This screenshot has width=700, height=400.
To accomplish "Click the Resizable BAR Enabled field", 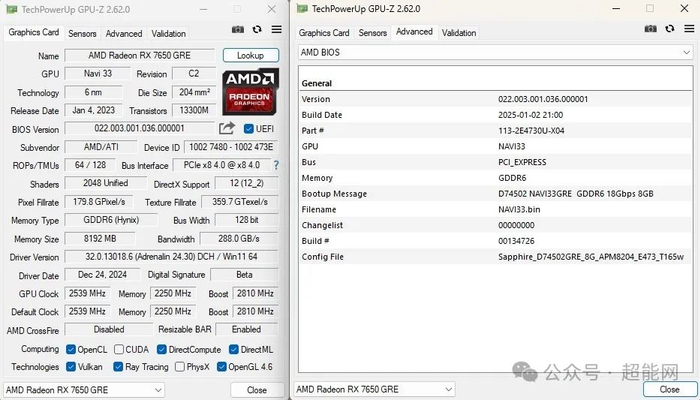I will pyautogui.click(x=247, y=329).
